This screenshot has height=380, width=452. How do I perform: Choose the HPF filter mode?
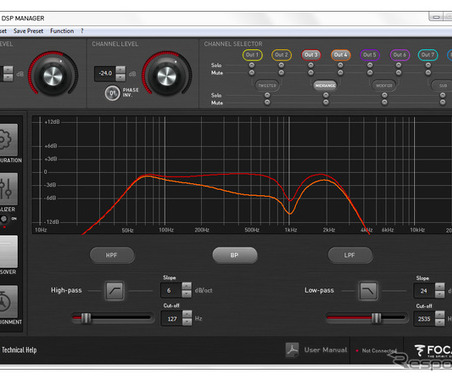coord(112,255)
